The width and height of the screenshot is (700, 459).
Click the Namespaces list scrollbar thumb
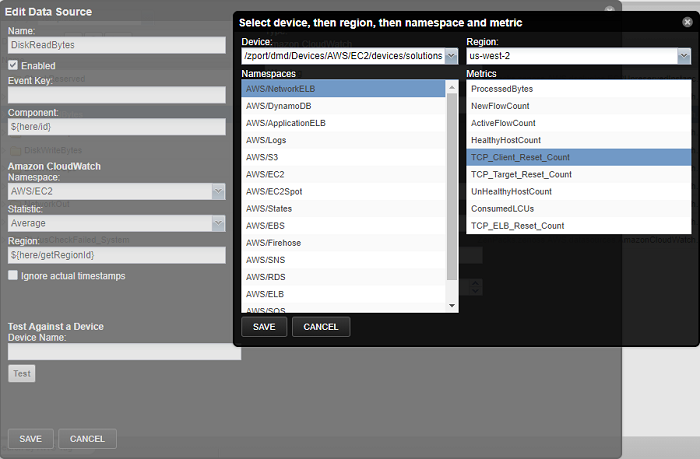tap(452, 187)
